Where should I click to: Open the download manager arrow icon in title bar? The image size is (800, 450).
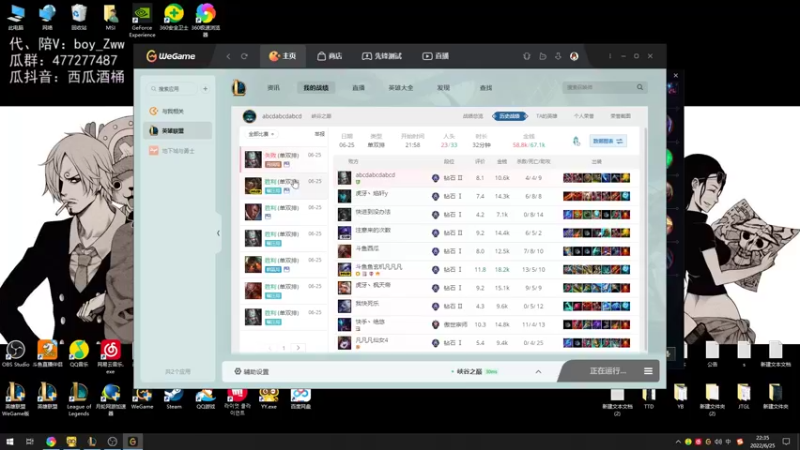(x=558, y=56)
